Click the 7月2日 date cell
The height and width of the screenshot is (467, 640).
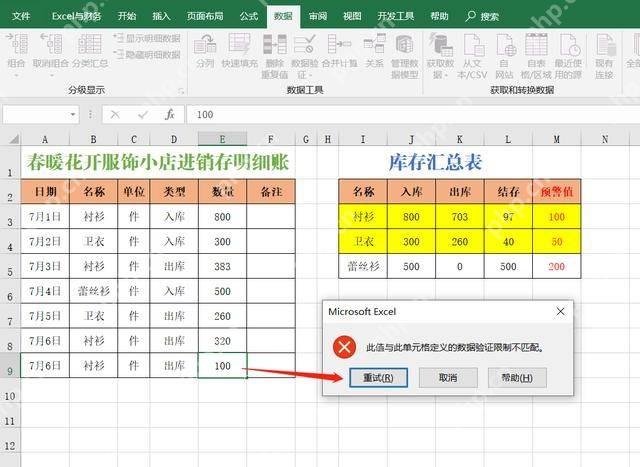click(45, 241)
